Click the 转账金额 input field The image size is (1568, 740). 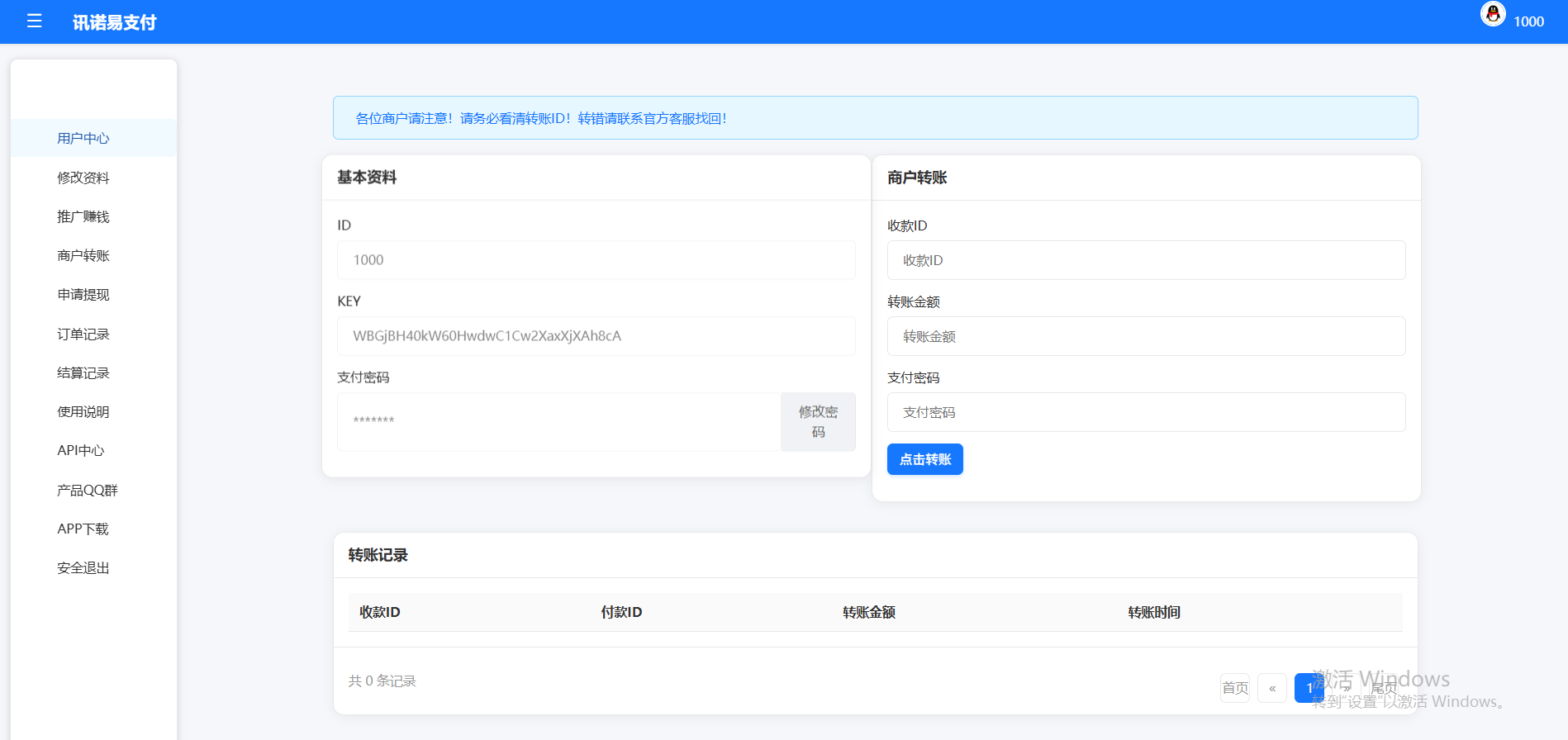tap(1146, 336)
